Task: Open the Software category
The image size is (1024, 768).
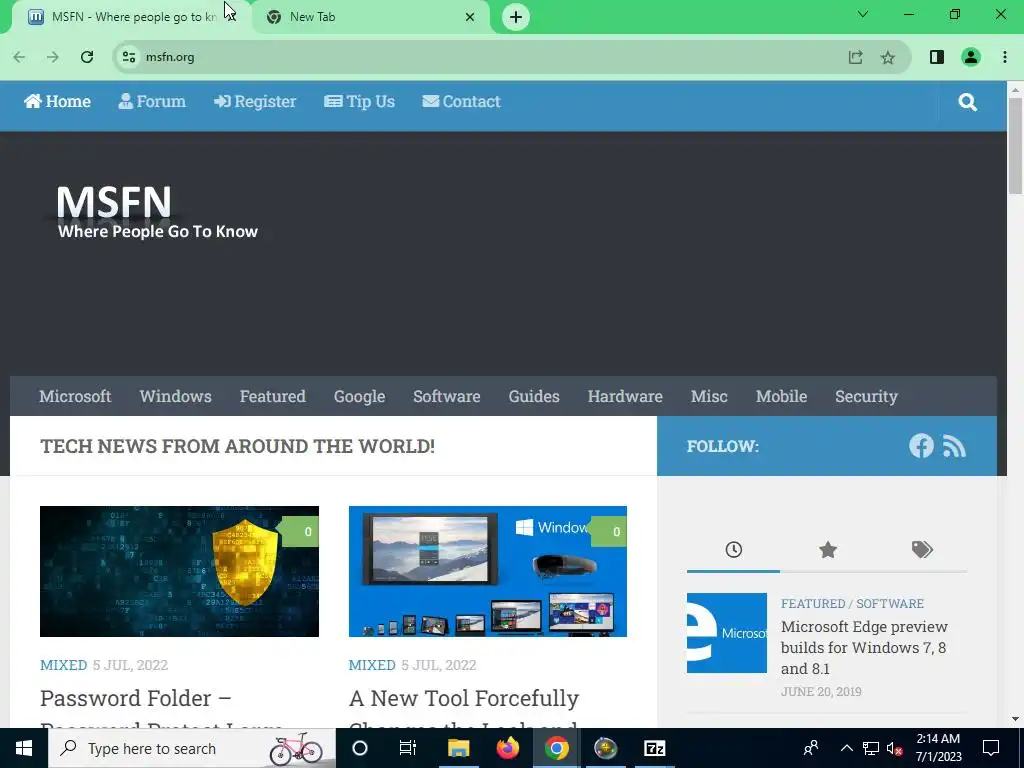Action: pos(447,396)
